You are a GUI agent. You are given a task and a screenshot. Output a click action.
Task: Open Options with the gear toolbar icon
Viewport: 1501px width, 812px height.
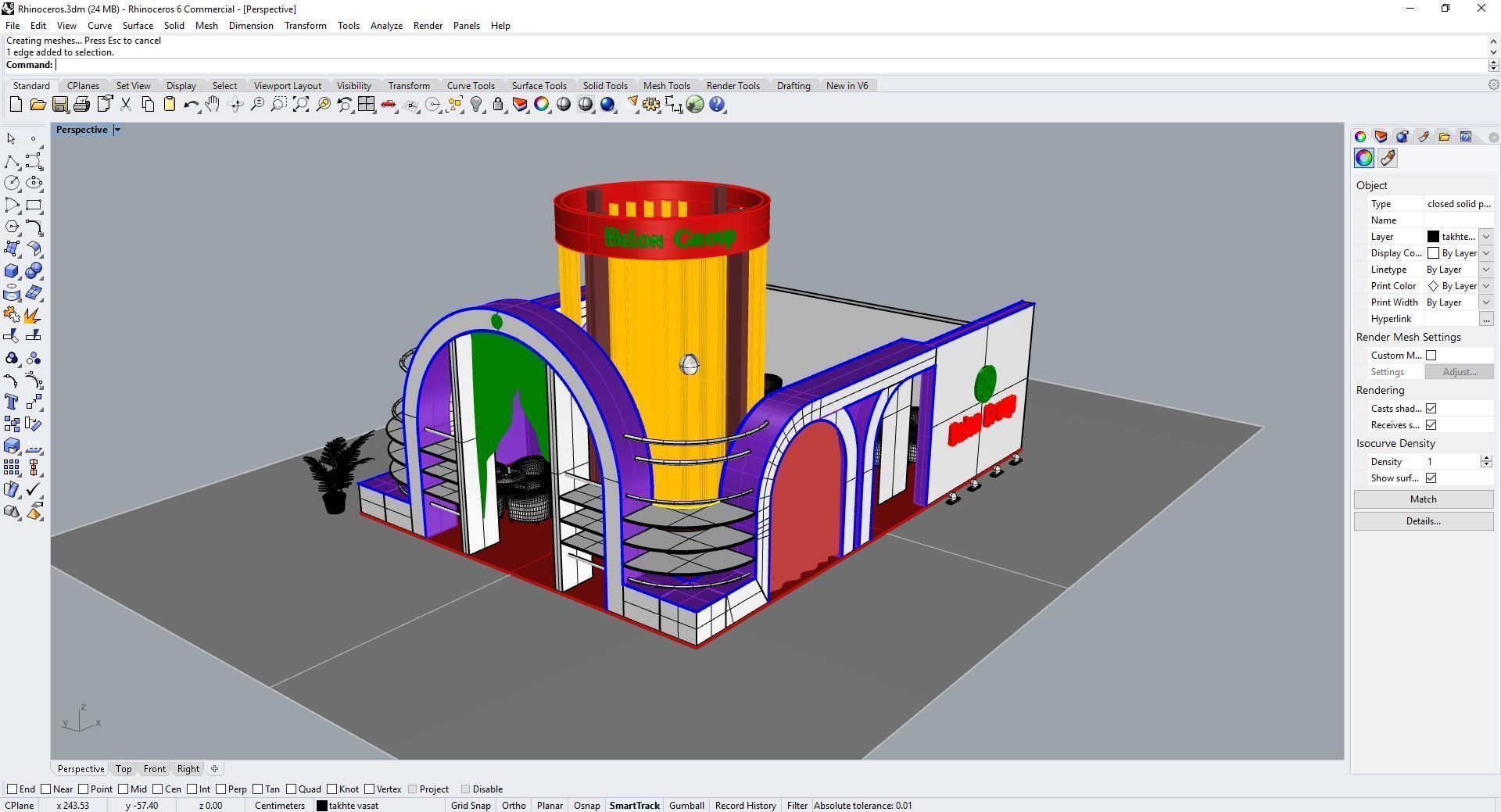point(651,104)
